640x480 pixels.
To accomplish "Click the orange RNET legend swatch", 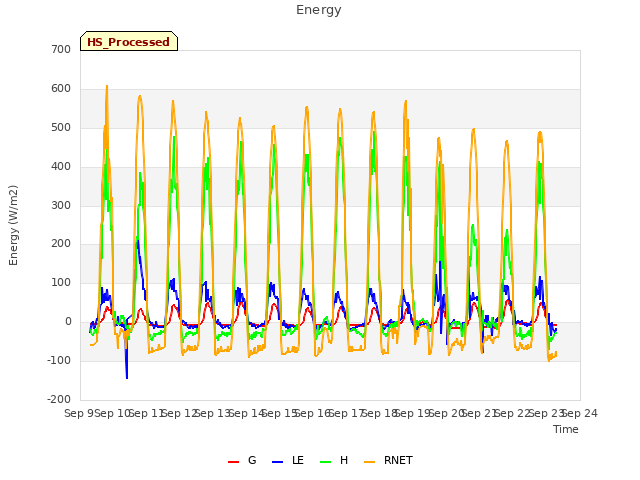I will pos(369,462).
